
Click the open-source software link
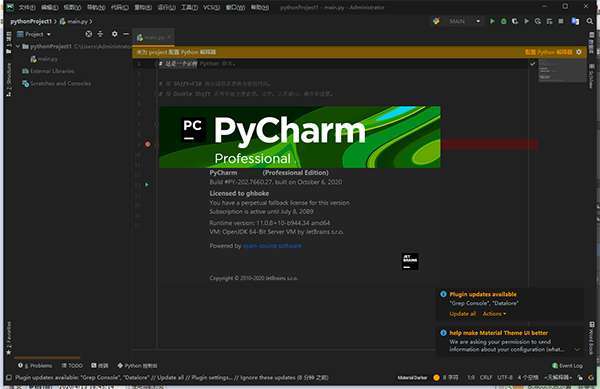pos(272,246)
